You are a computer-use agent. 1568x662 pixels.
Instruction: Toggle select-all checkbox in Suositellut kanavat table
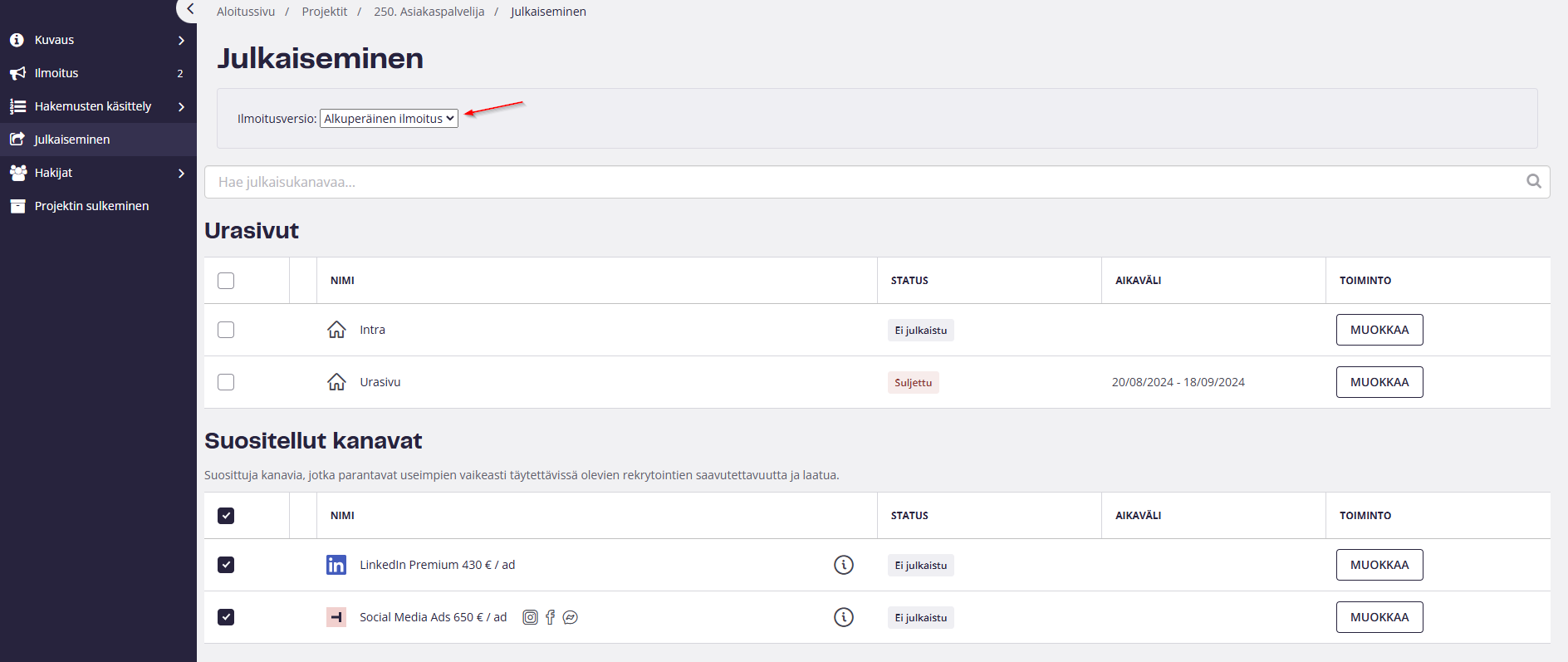pos(226,516)
